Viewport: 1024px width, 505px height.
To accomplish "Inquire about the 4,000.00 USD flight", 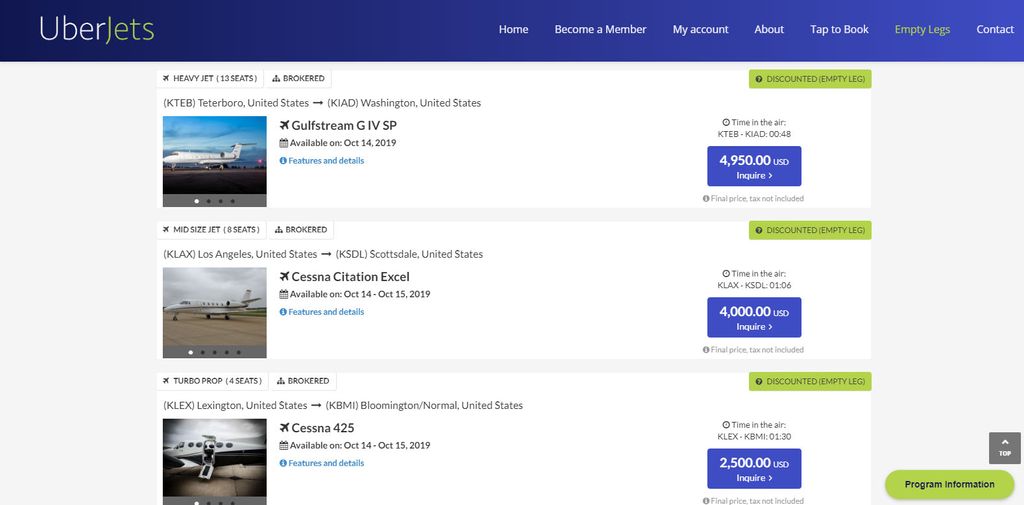I will tap(754, 318).
